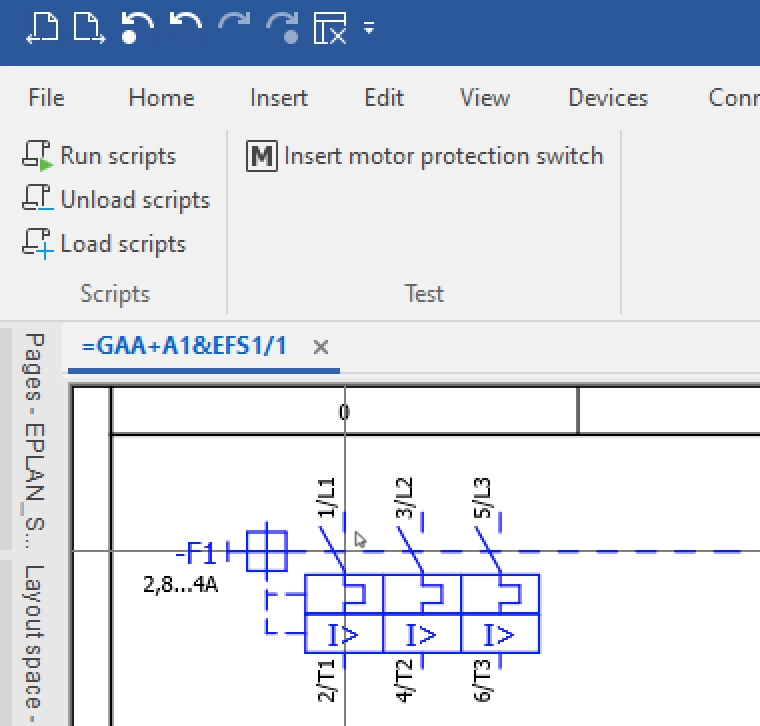Viewport: 760px width, 726px height.
Task: Switch to the Edit ribbon tab
Action: (x=384, y=98)
